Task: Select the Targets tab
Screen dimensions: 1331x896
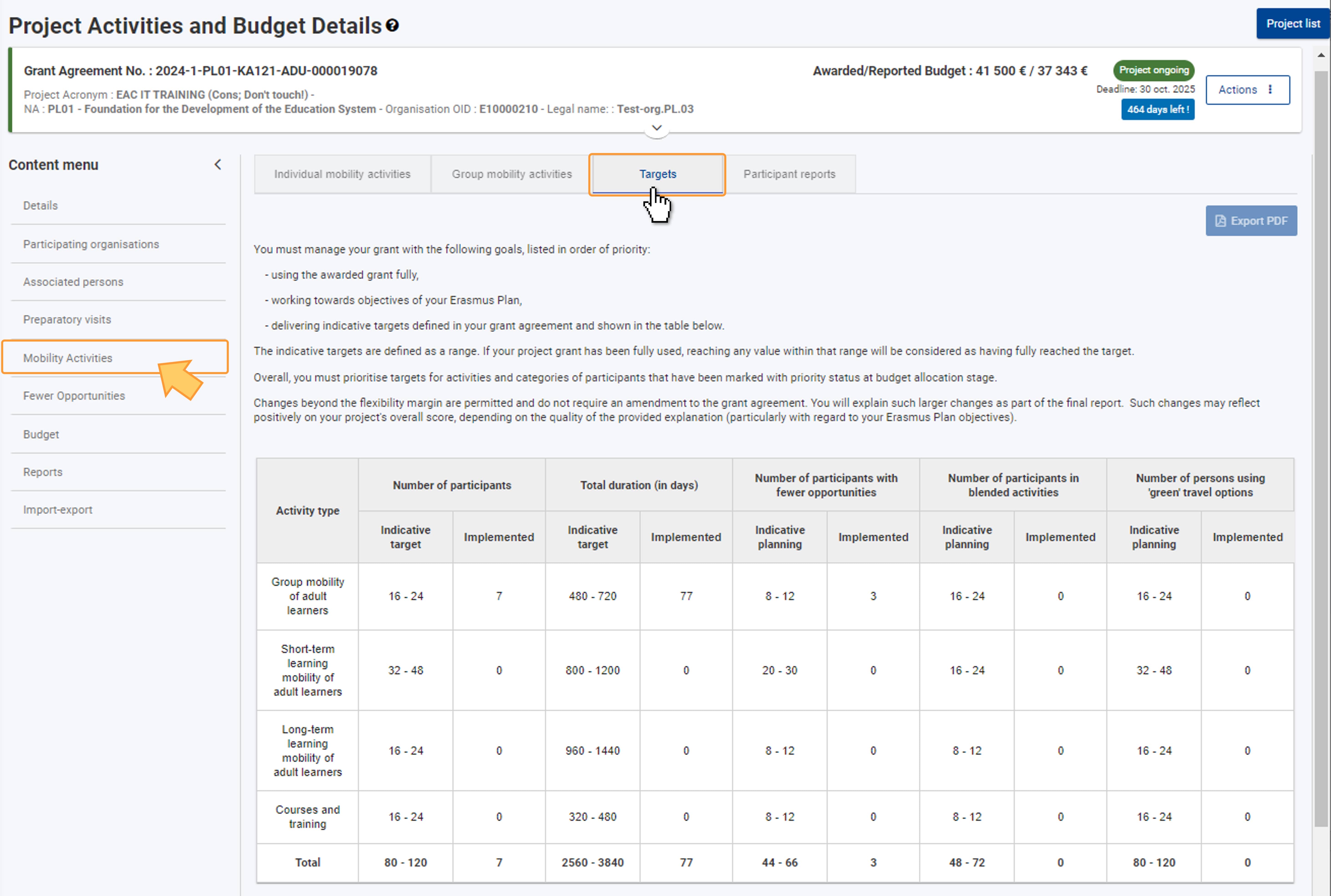Action: pyautogui.click(x=658, y=174)
